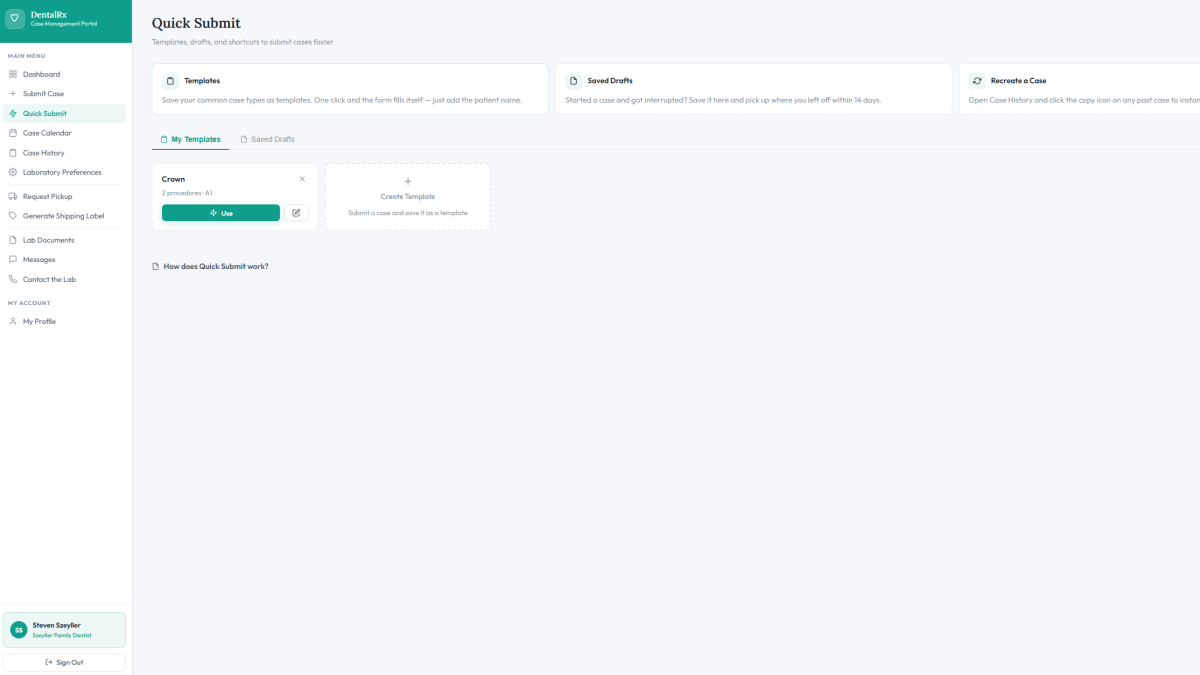Image resolution: width=1200 pixels, height=675 pixels.
Task: Click the truck icon beside Request Pickup
Action: click(13, 196)
